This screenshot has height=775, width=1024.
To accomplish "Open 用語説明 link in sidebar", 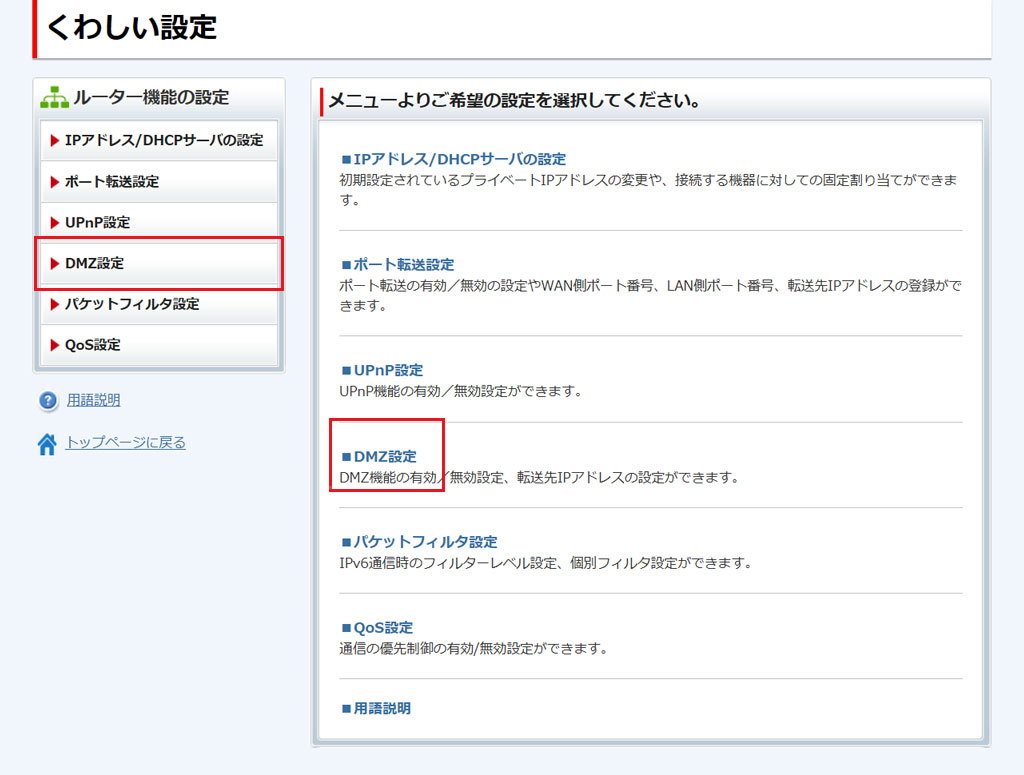I will tap(93, 400).
